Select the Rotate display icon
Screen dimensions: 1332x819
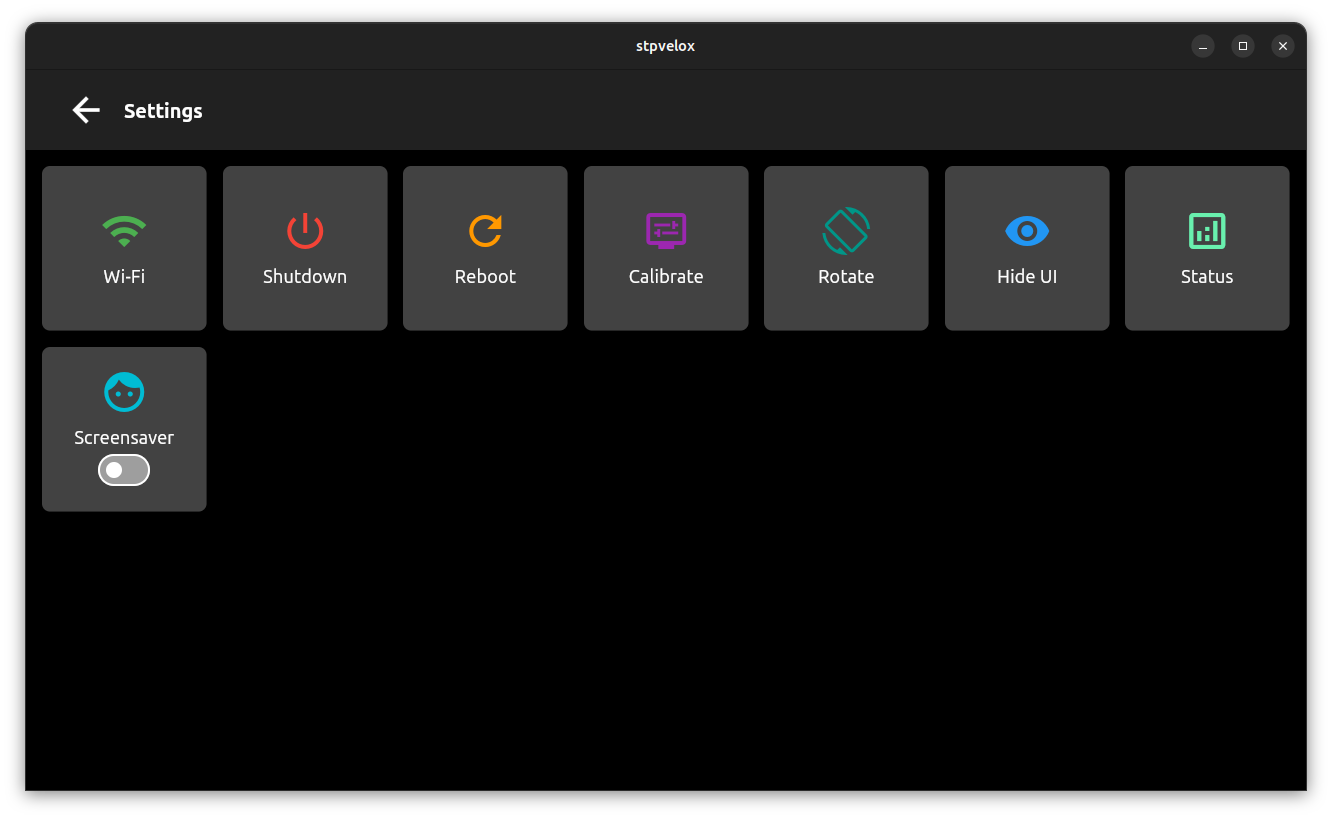846,230
